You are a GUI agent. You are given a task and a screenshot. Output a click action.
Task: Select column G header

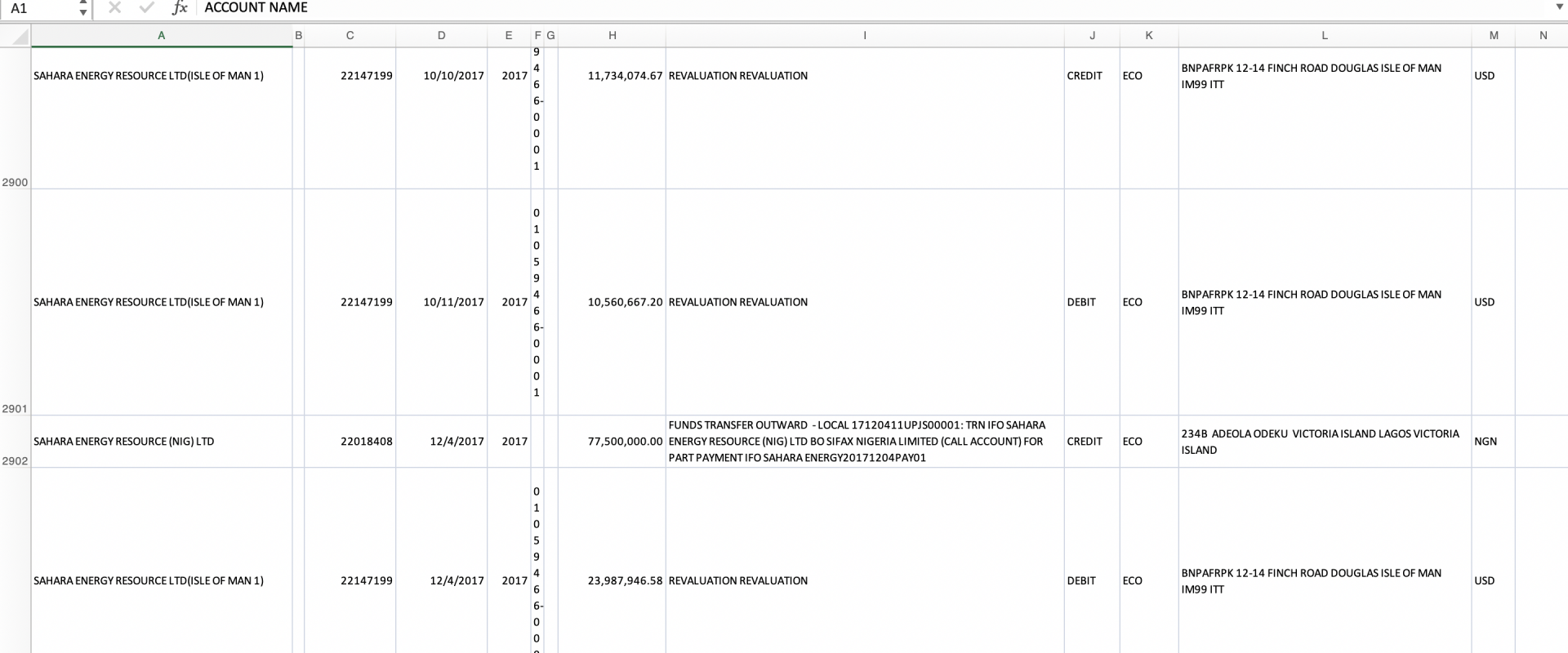551,36
